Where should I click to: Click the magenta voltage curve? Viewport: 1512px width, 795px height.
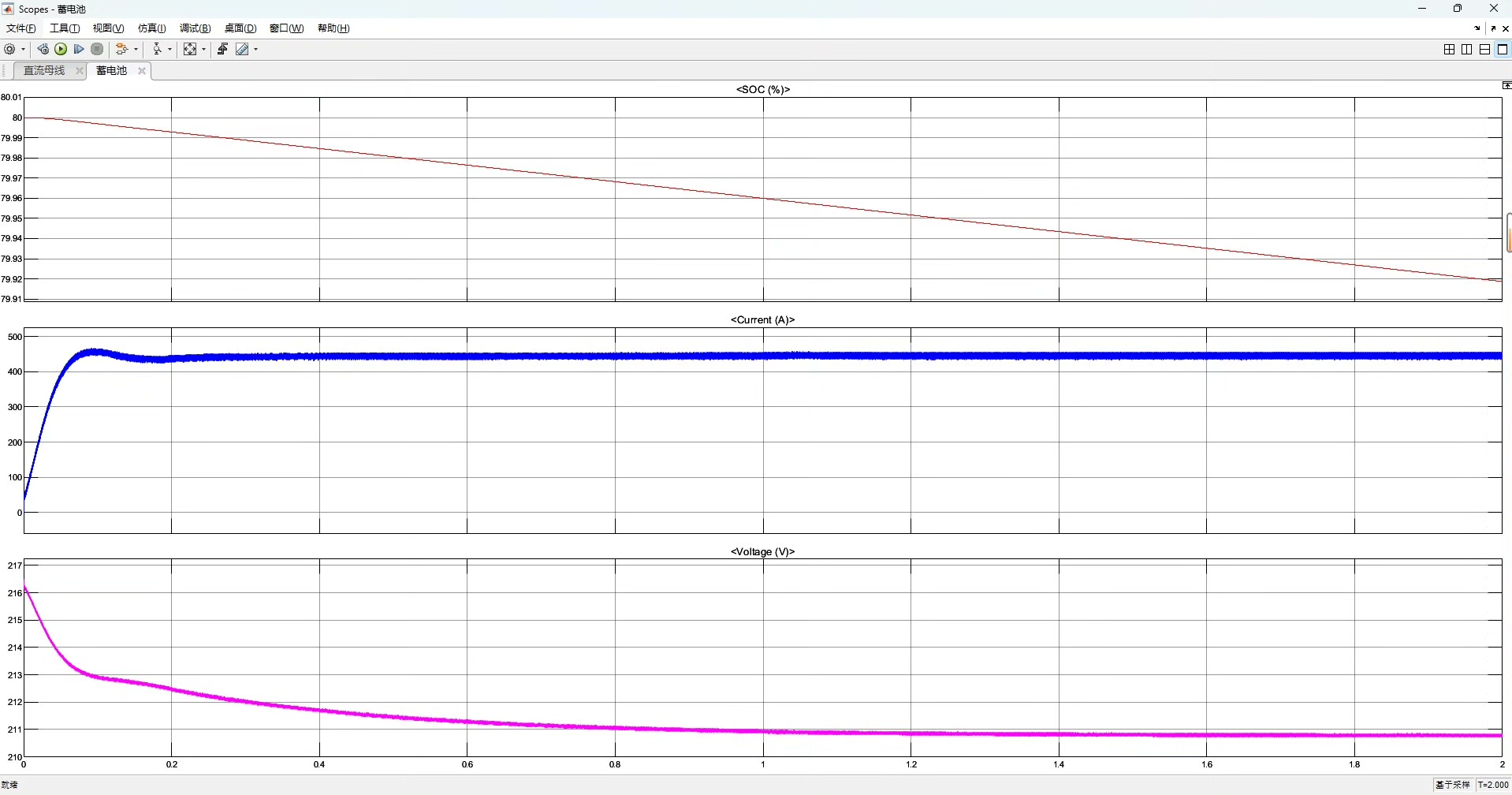[x=763, y=732]
